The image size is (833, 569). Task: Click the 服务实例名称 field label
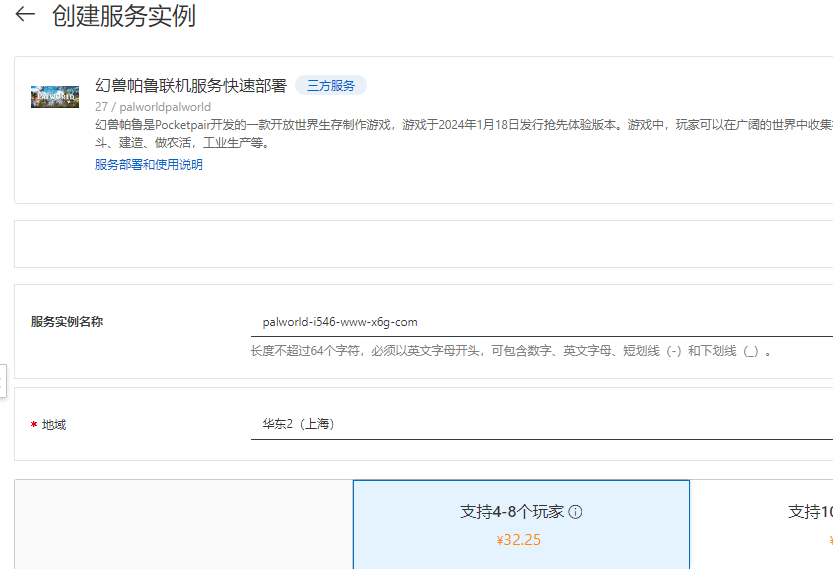tap(67, 322)
